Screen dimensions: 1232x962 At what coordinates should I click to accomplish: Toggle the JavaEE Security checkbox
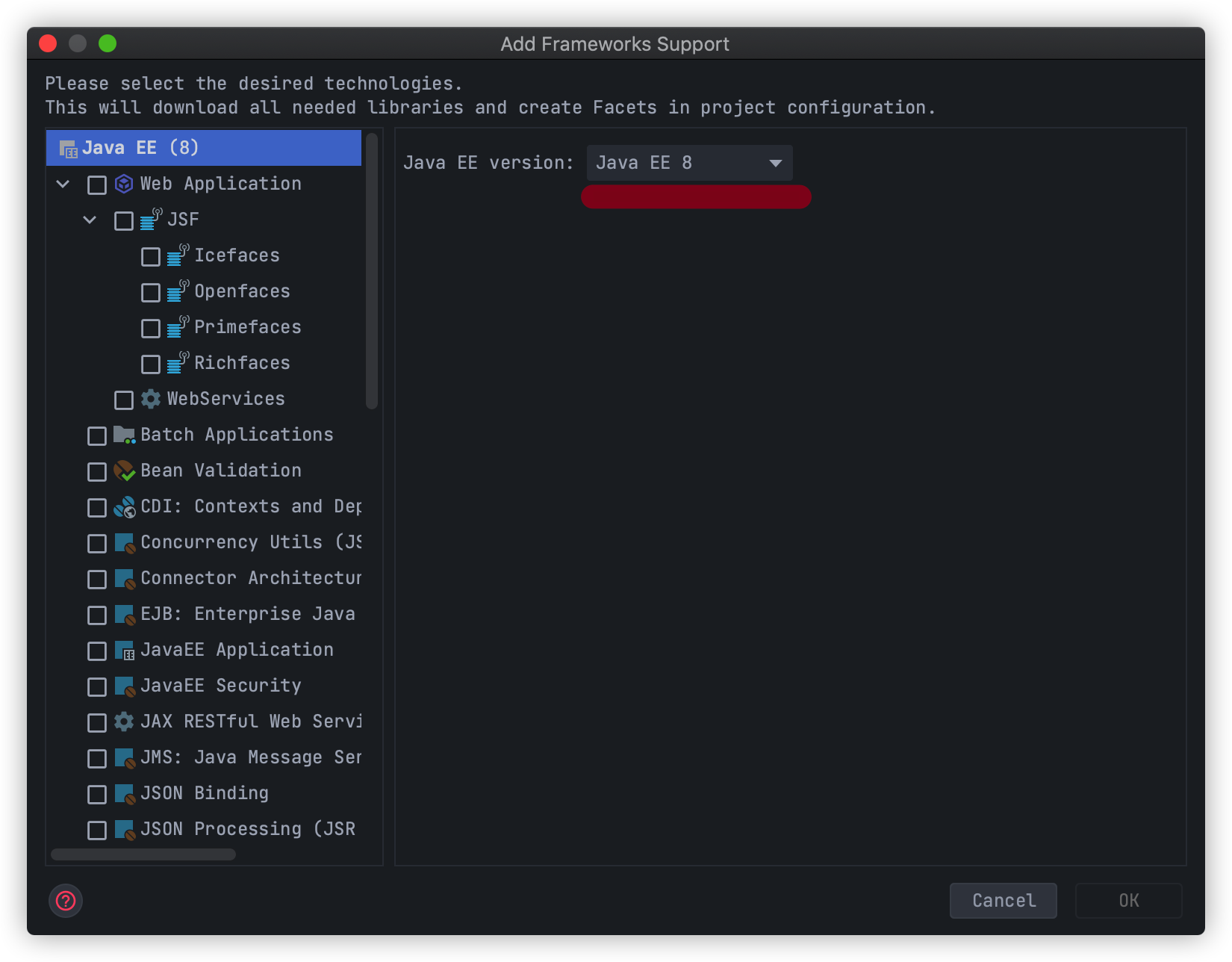tap(97, 686)
